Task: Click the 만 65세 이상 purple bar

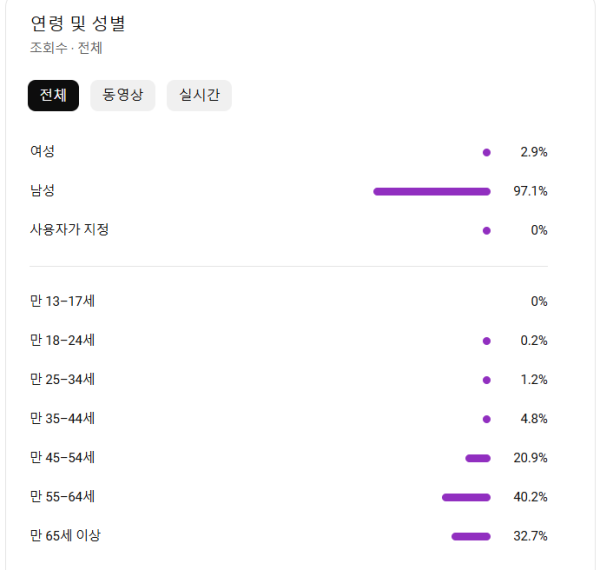Action: (x=471, y=536)
